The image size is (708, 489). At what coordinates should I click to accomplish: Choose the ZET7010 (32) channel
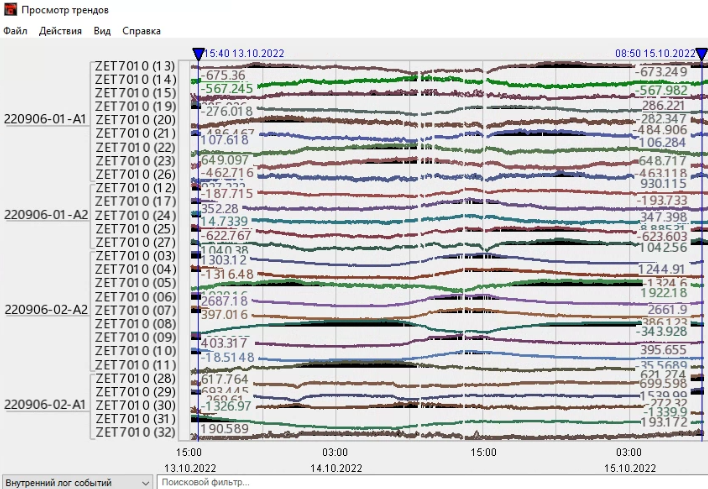135,432
